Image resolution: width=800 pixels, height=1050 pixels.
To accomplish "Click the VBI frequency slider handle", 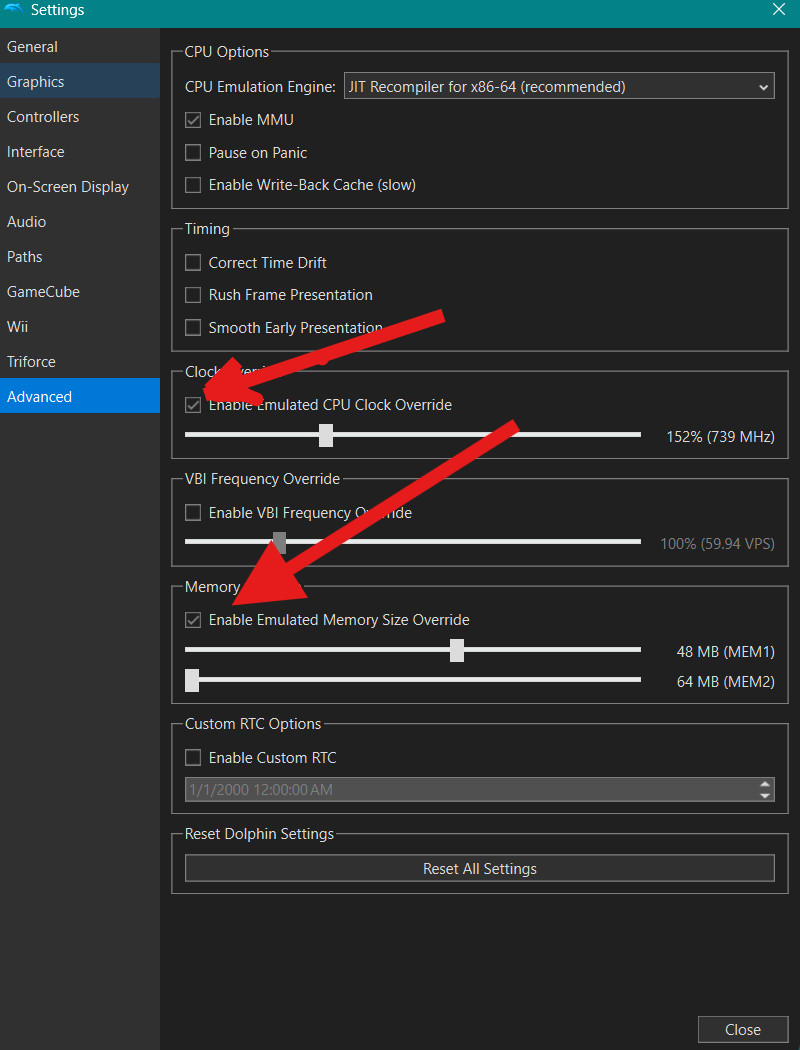I will coord(280,542).
